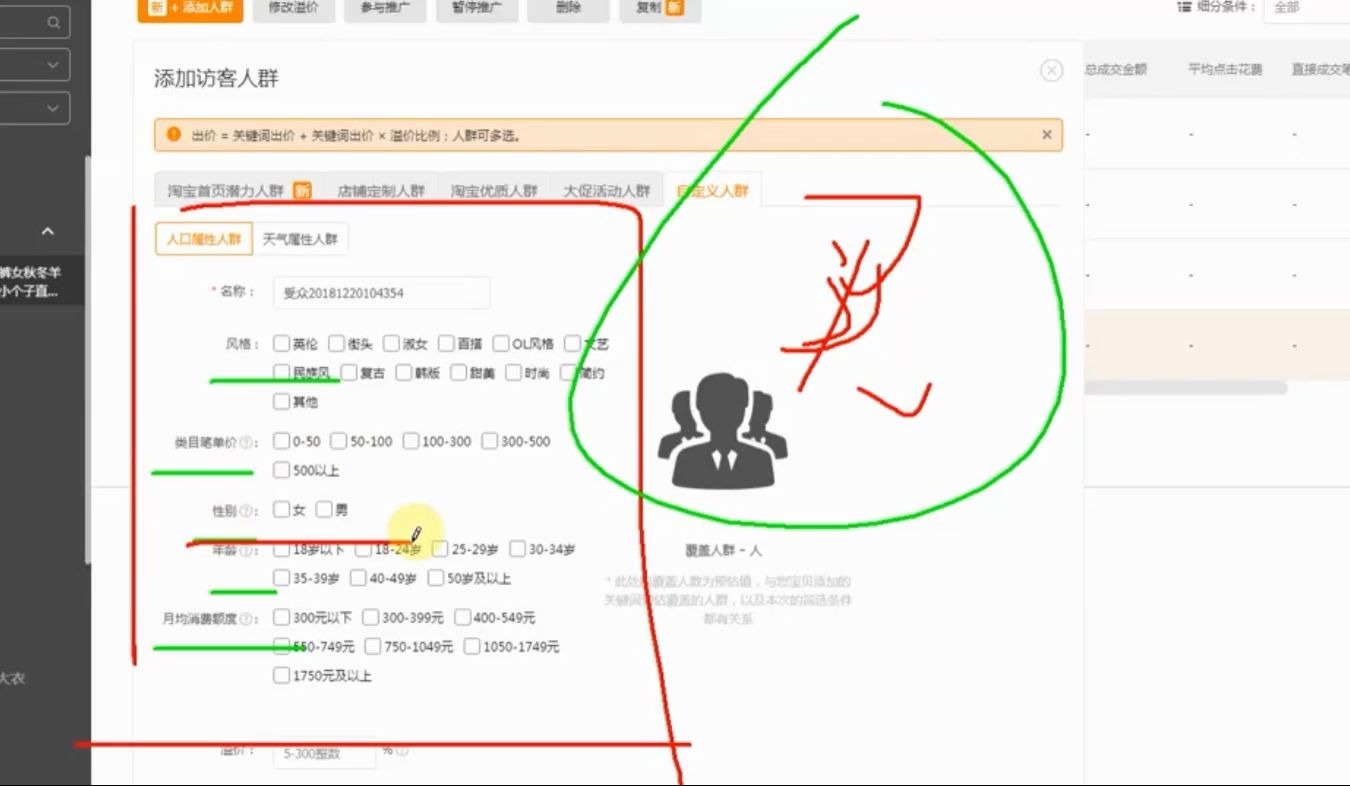Check the 街头 style checkbox
Viewport: 1350px width, 786px height.
(x=336, y=344)
